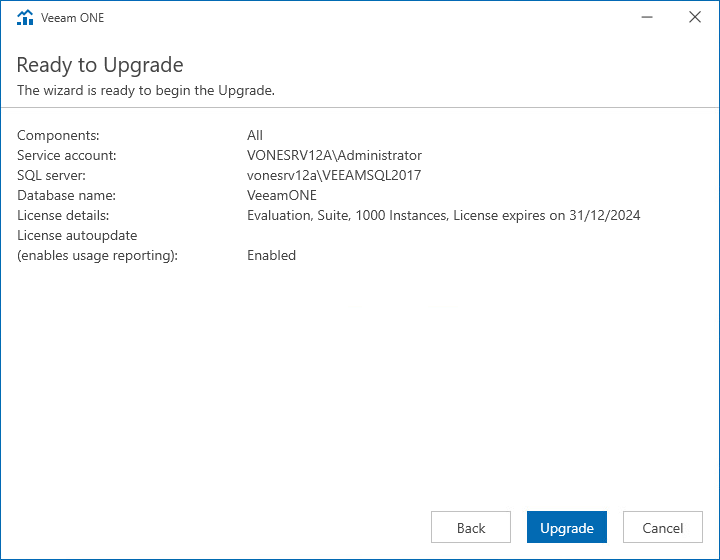720x560 pixels.
Task: Go back with the Back button
Action: tap(471, 527)
